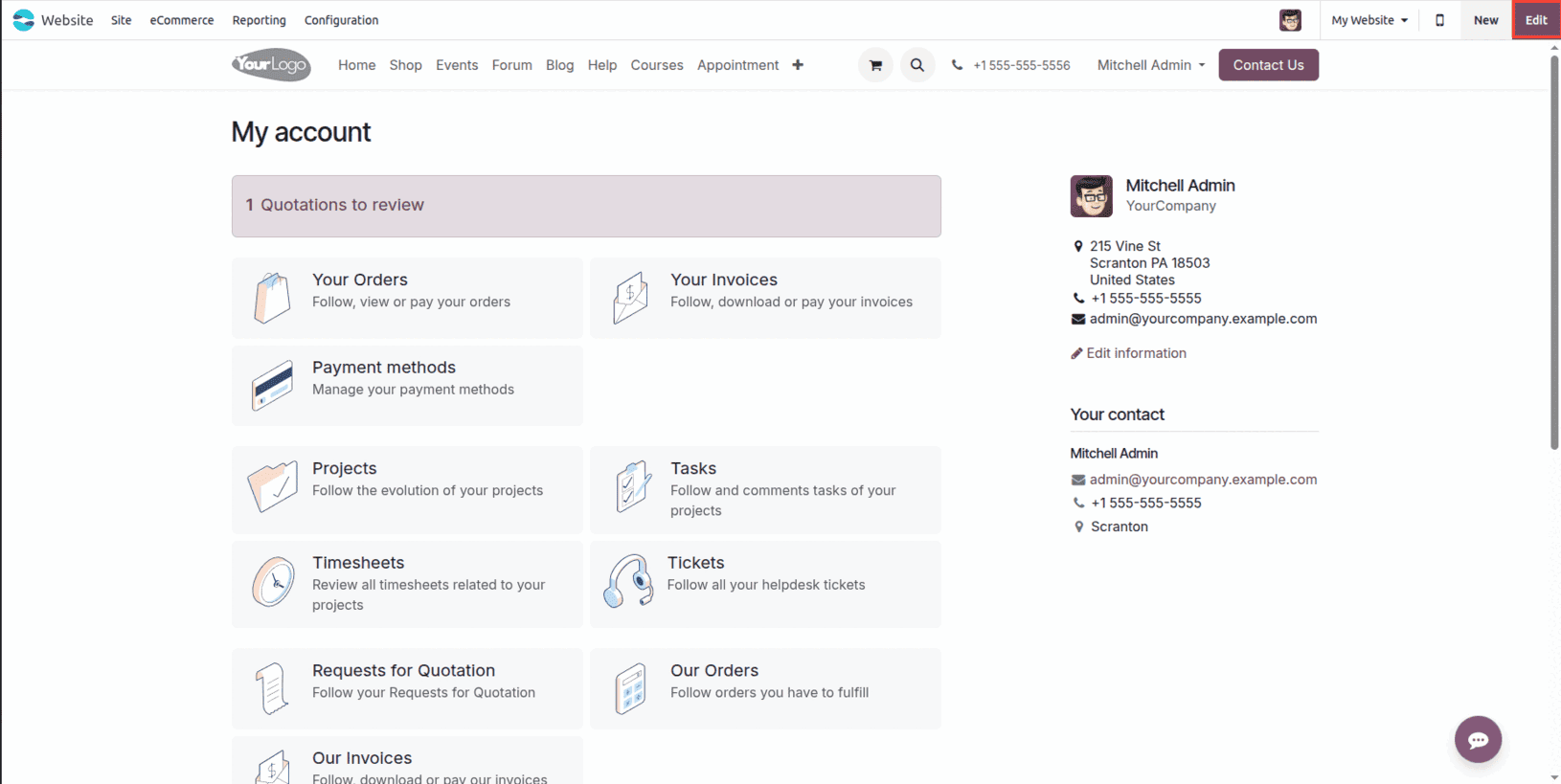Click the New button
The width and height of the screenshot is (1561, 784).
(x=1485, y=20)
